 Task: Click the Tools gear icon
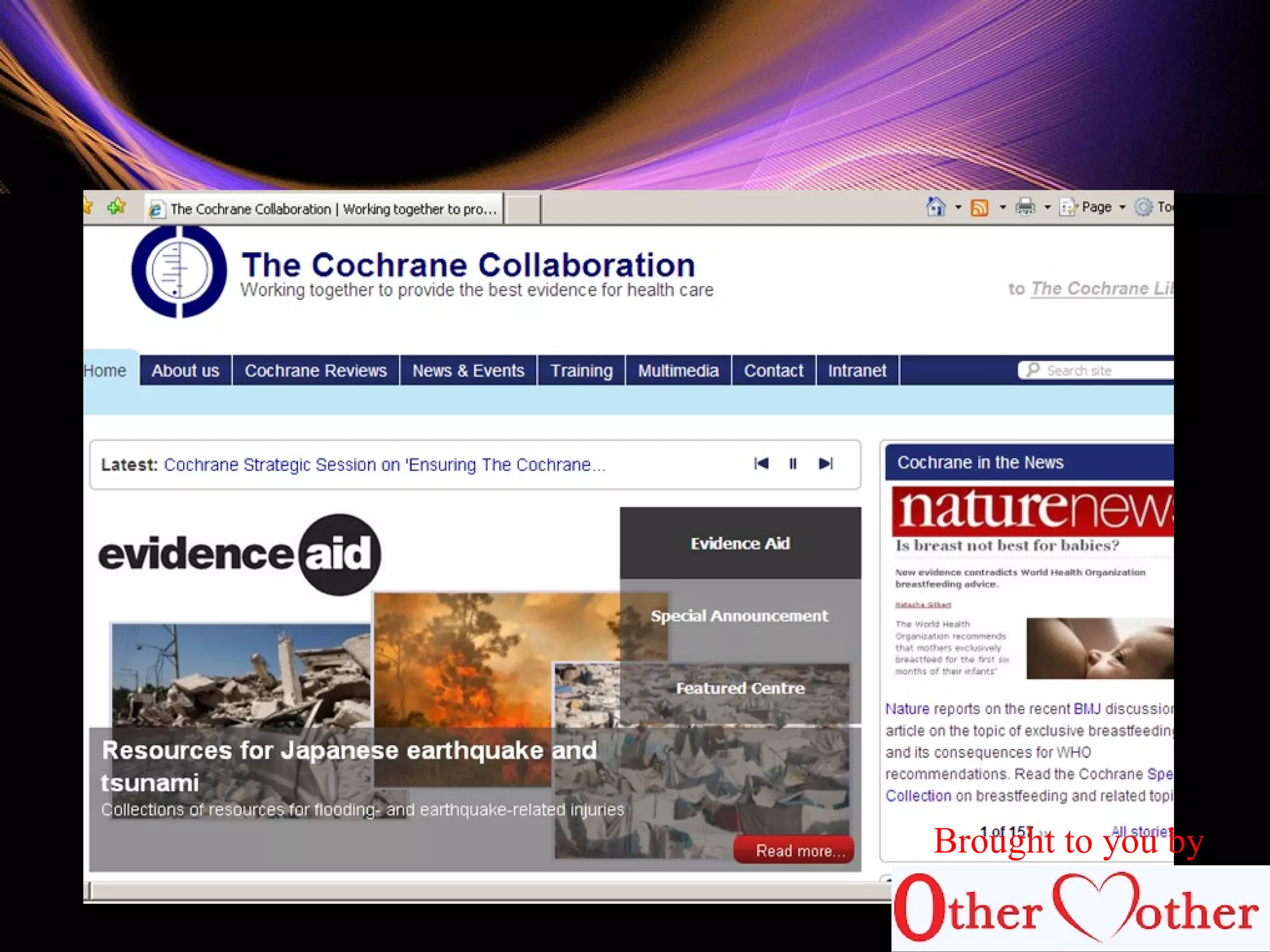pyautogui.click(x=1143, y=207)
